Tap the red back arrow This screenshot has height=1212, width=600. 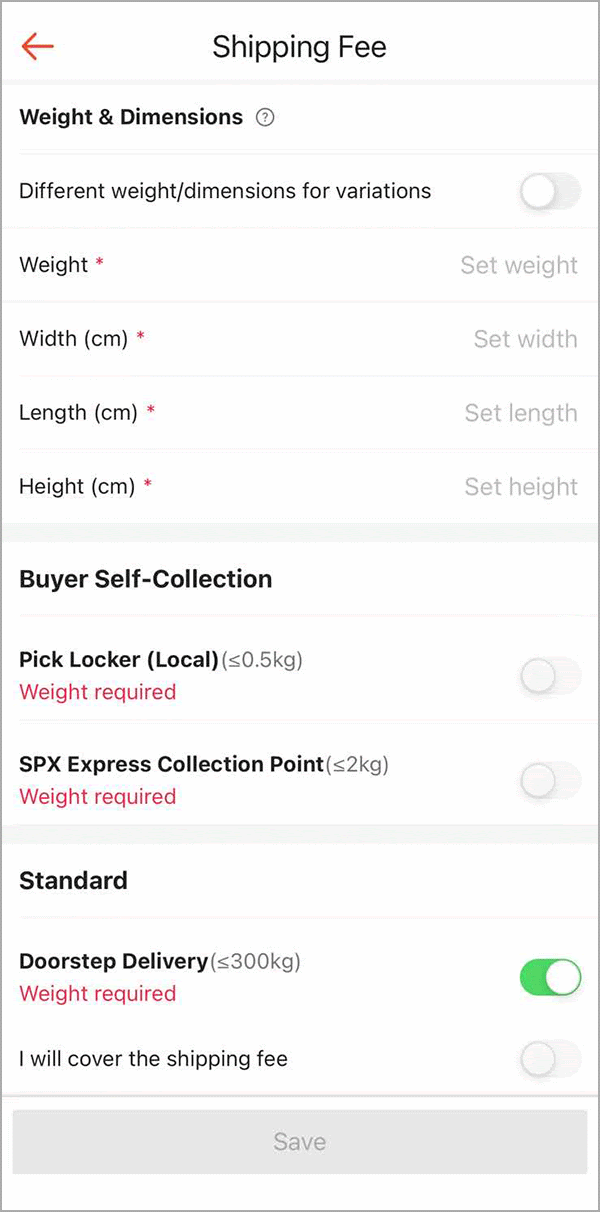pyautogui.click(x=37, y=46)
